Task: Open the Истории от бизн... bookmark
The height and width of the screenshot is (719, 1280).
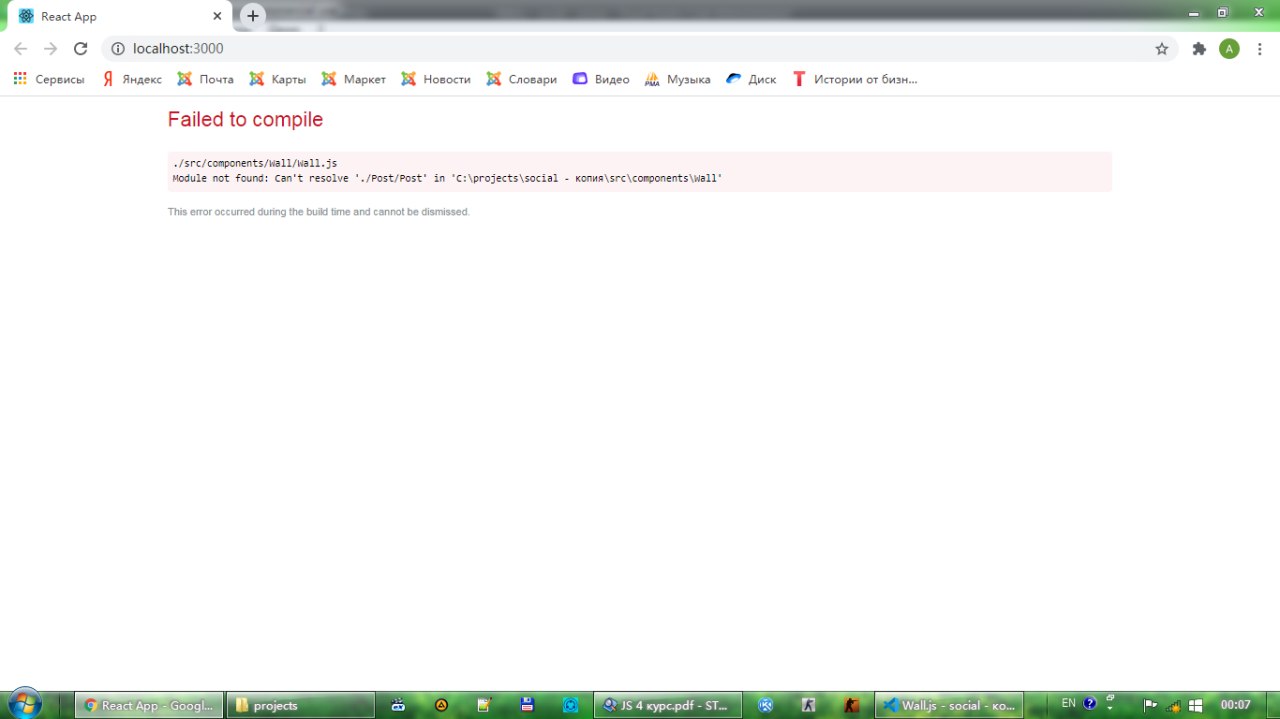Action: (855, 79)
